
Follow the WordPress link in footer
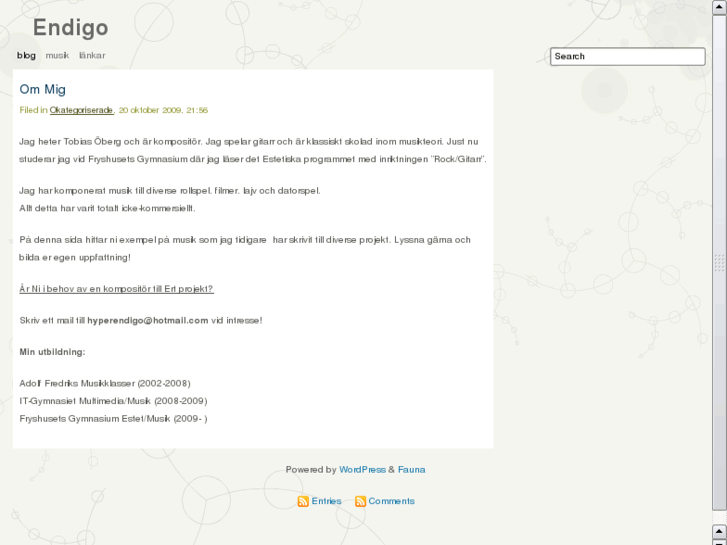(x=362, y=469)
